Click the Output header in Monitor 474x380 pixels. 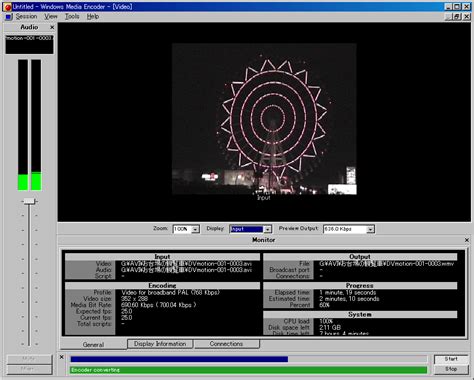360,257
